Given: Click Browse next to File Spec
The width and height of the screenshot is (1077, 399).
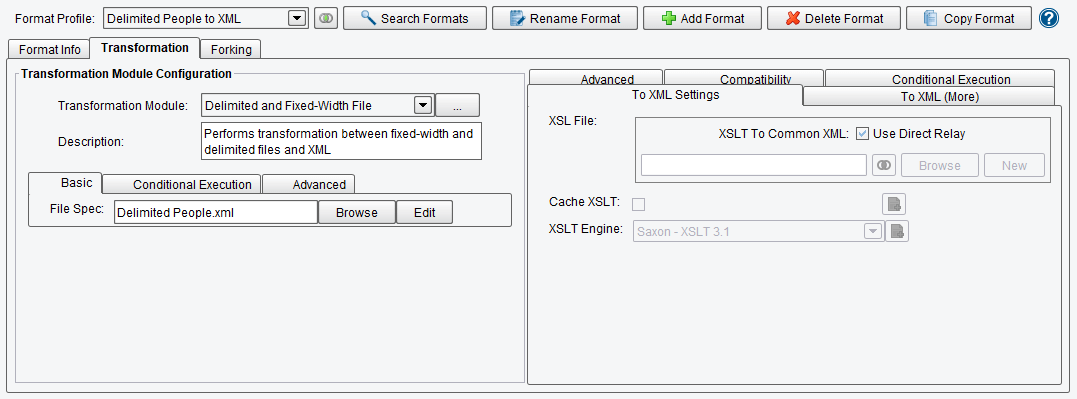Looking at the screenshot, I should coord(356,213).
